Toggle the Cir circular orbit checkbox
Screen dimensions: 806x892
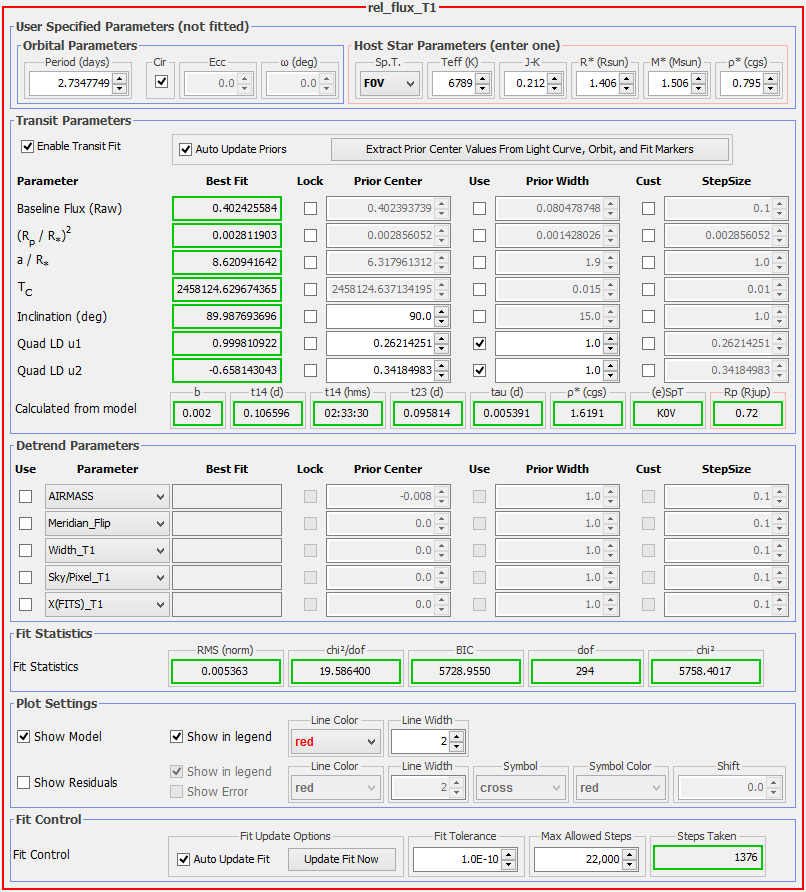point(162,83)
